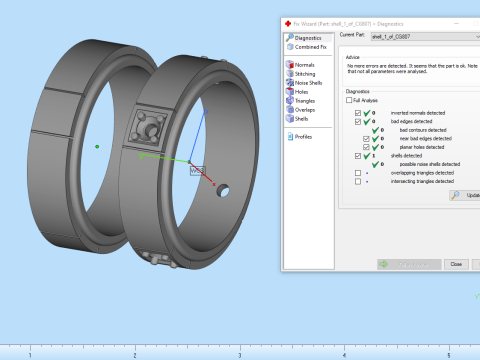This screenshot has width=480, height=360.
Task: Toggle shells detected checkbox
Action: [x=358, y=156]
